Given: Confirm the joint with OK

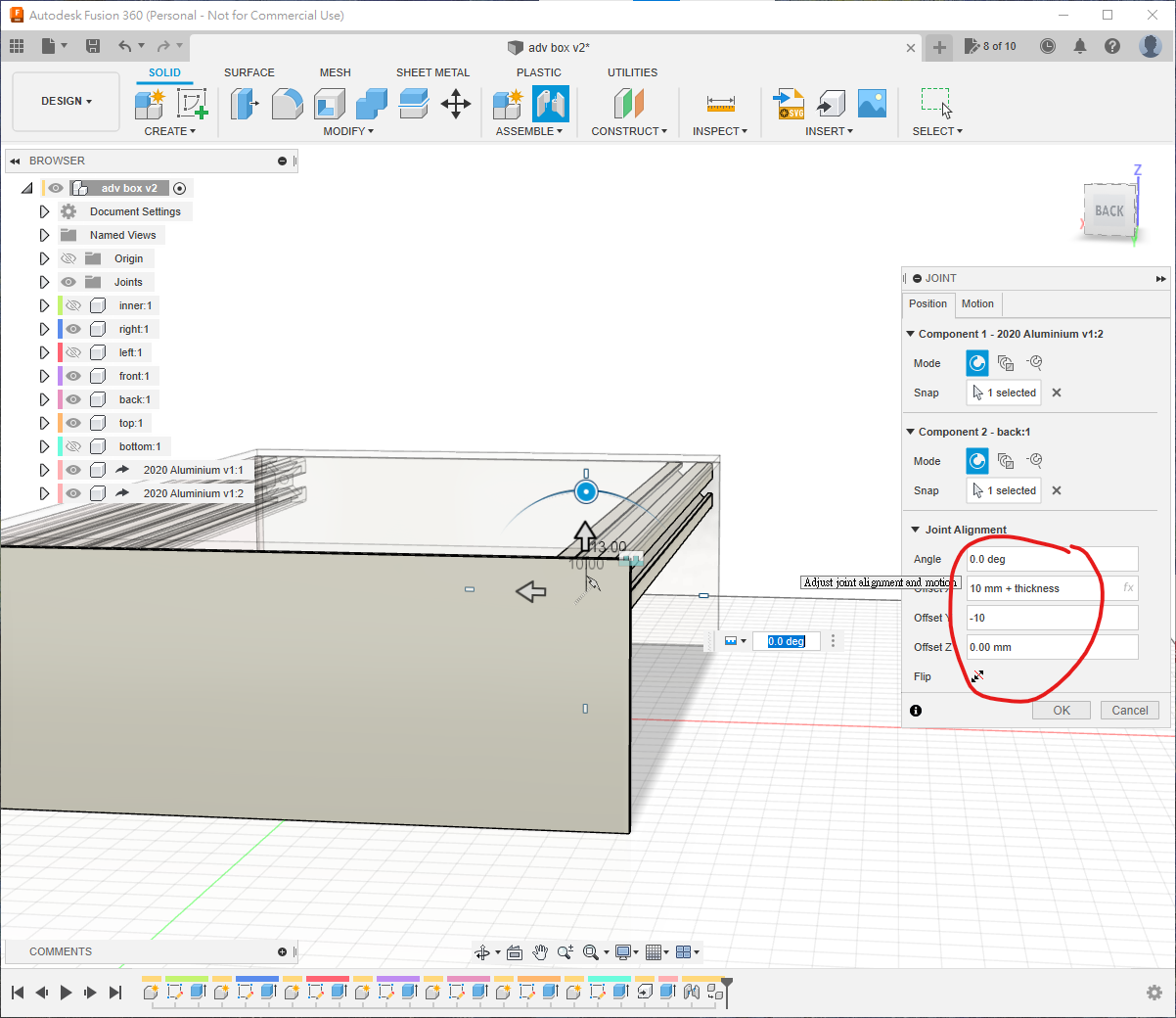Looking at the screenshot, I should tap(1061, 711).
